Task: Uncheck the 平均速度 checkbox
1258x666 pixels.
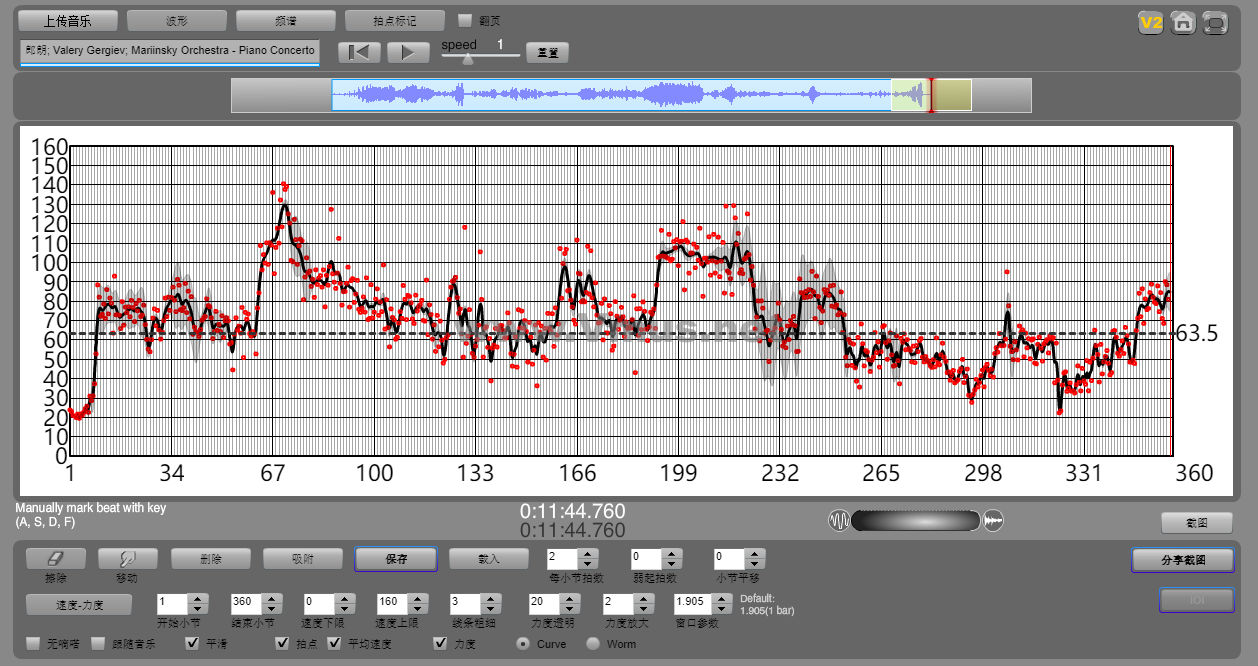Action: 335,643
